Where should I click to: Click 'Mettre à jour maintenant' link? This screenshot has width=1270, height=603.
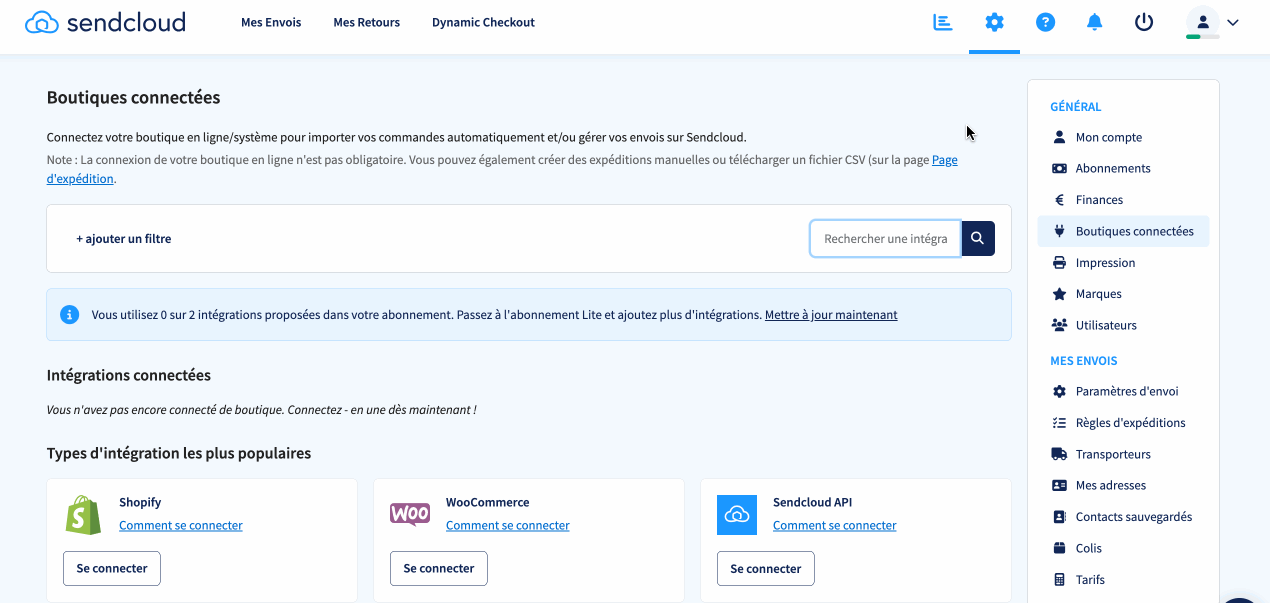tap(831, 315)
